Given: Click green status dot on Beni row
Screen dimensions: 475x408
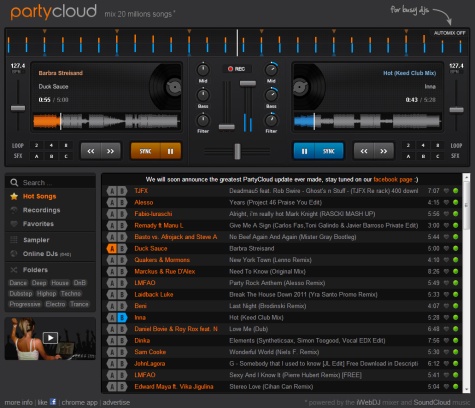Looking at the screenshot, I should click(456, 306).
